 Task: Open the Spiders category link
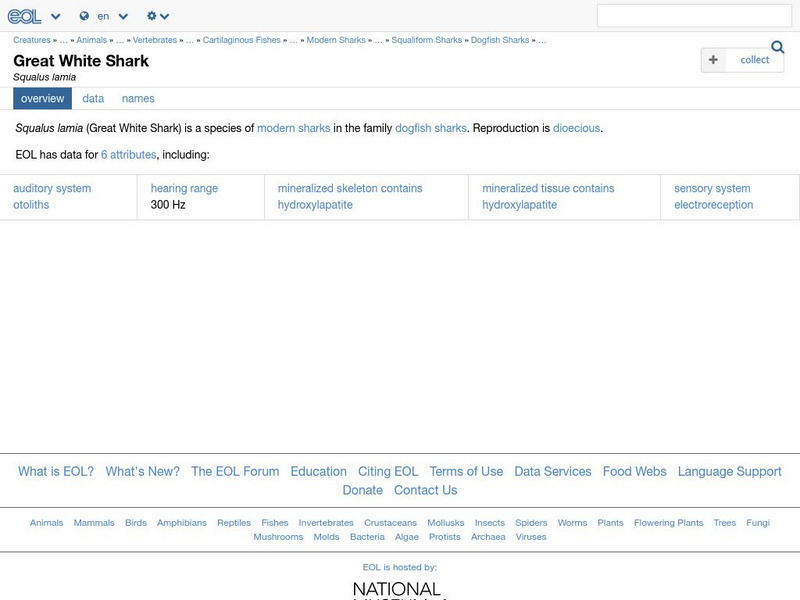[531, 522]
